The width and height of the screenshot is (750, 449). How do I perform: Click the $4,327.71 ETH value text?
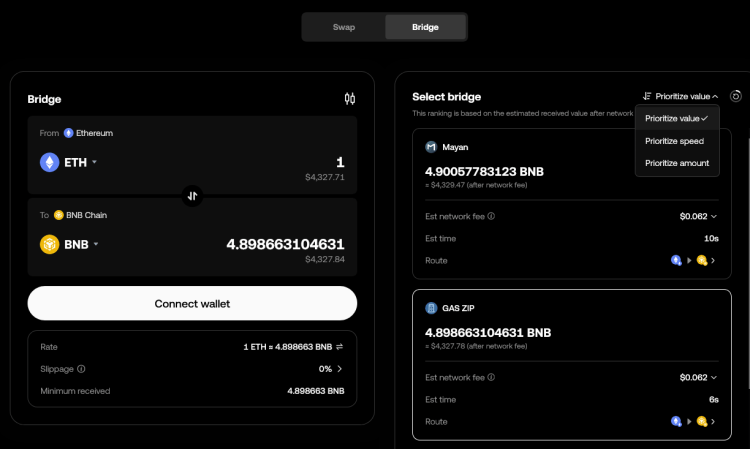click(x=325, y=177)
